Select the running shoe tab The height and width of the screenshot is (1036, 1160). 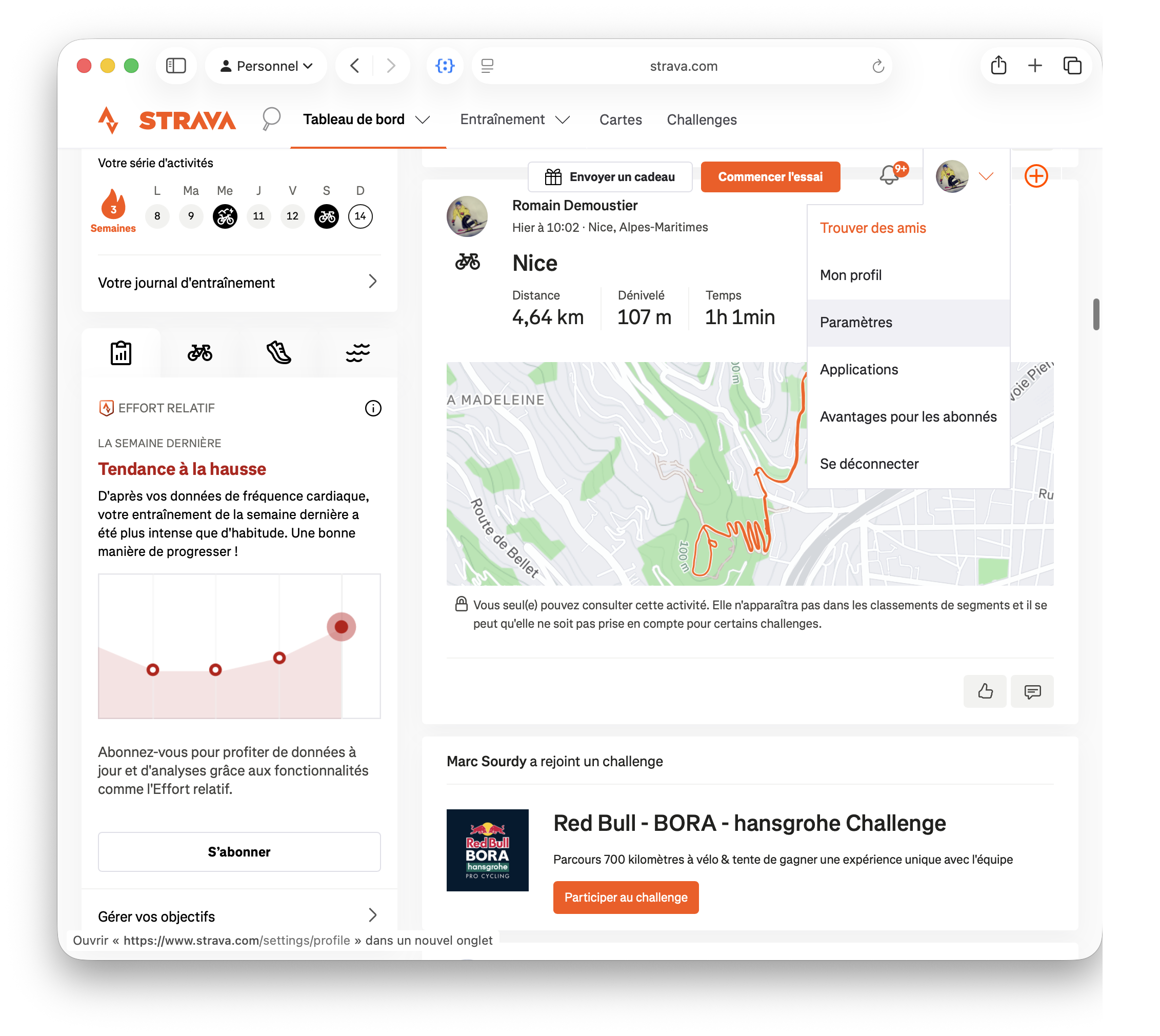point(279,353)
